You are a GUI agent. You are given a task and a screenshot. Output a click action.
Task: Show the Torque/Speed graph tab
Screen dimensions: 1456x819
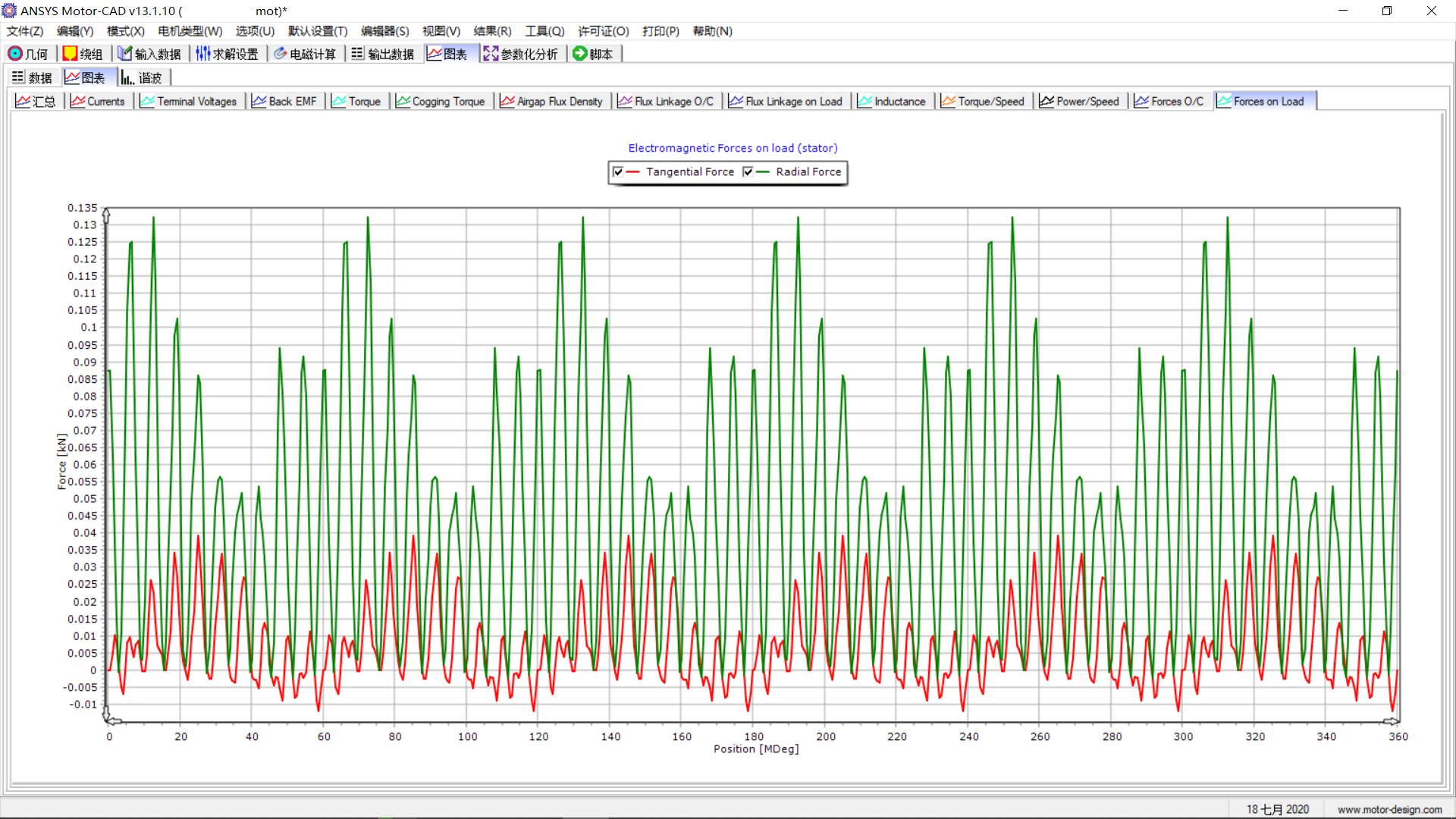[984, 101]
